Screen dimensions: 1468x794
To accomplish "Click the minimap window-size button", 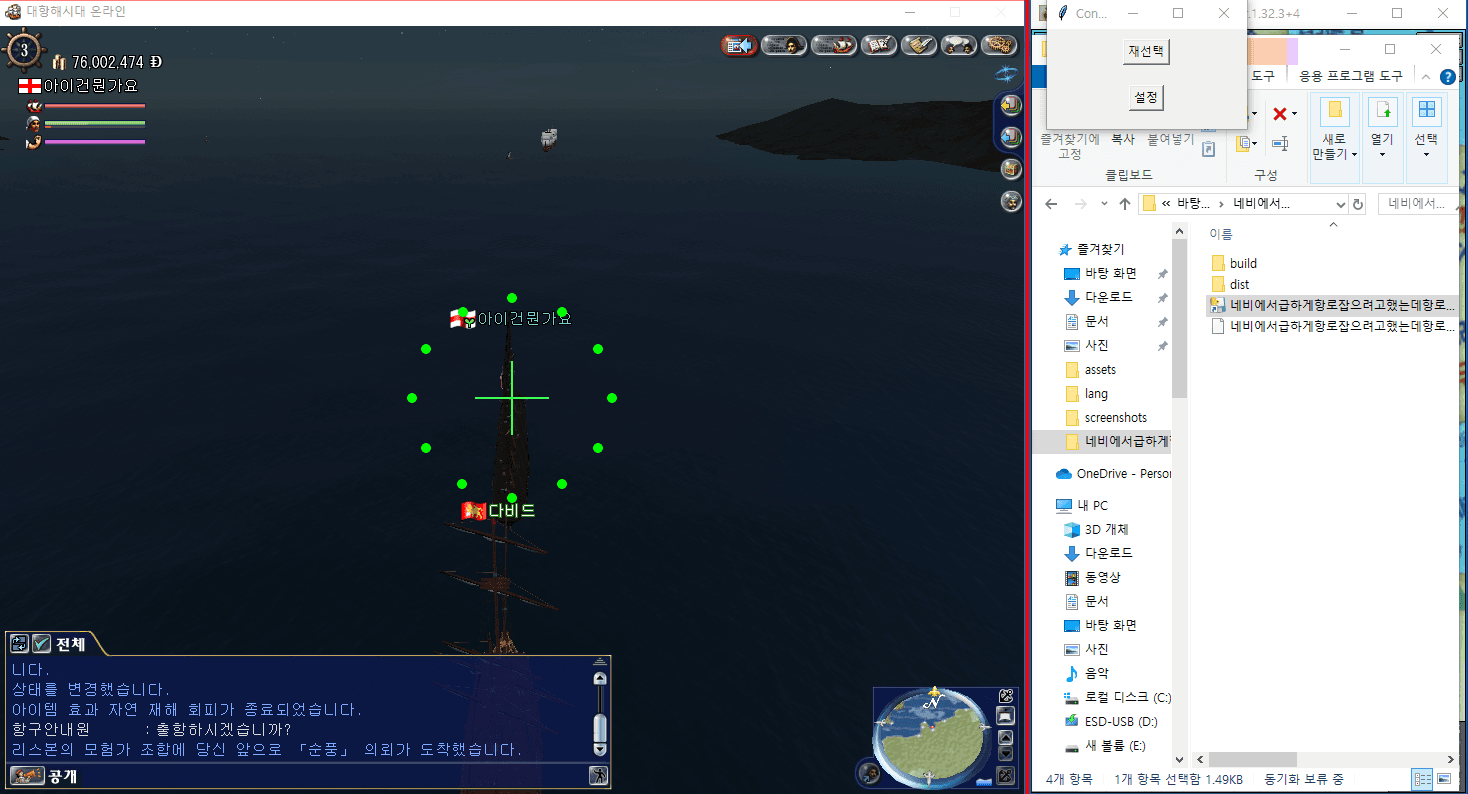I will [1006, 715].
